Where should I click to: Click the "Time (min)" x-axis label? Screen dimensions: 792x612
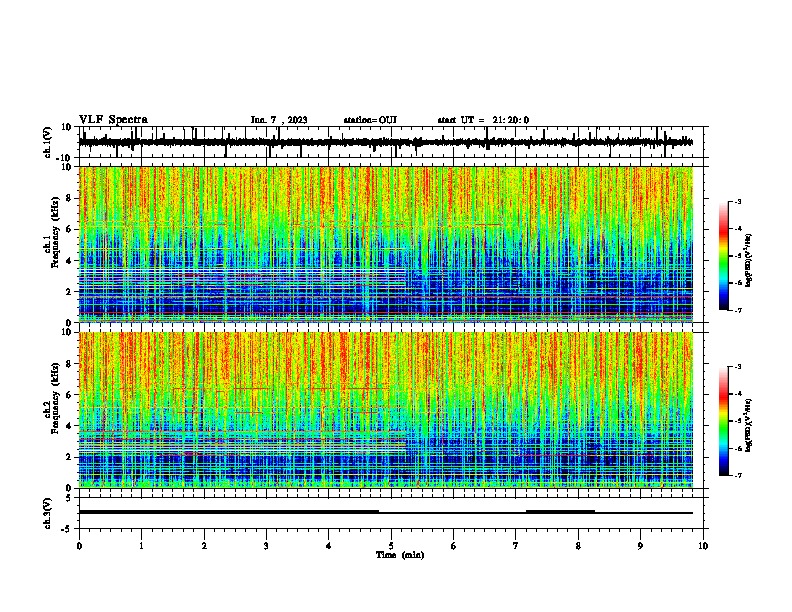pyautogui.click(x=400, y=555)
